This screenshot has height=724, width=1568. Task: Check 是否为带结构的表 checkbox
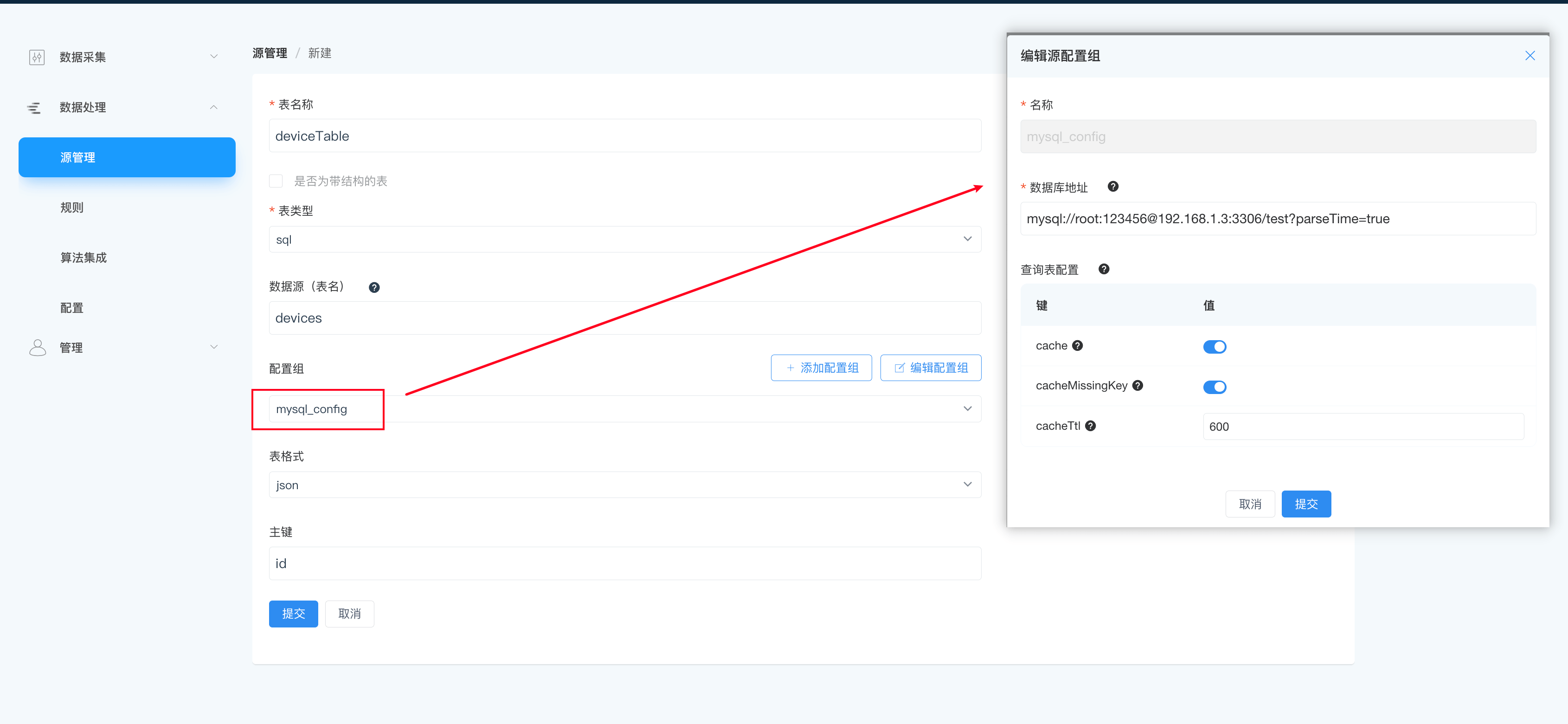[276, 181]
